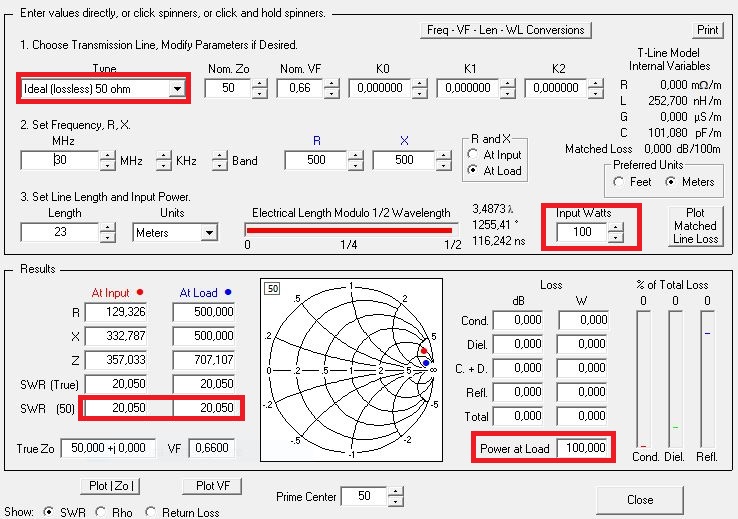The width and height of the screenshot is (738, 519).
Task: Choose Meters as preferred units
Action: (671, 182)
